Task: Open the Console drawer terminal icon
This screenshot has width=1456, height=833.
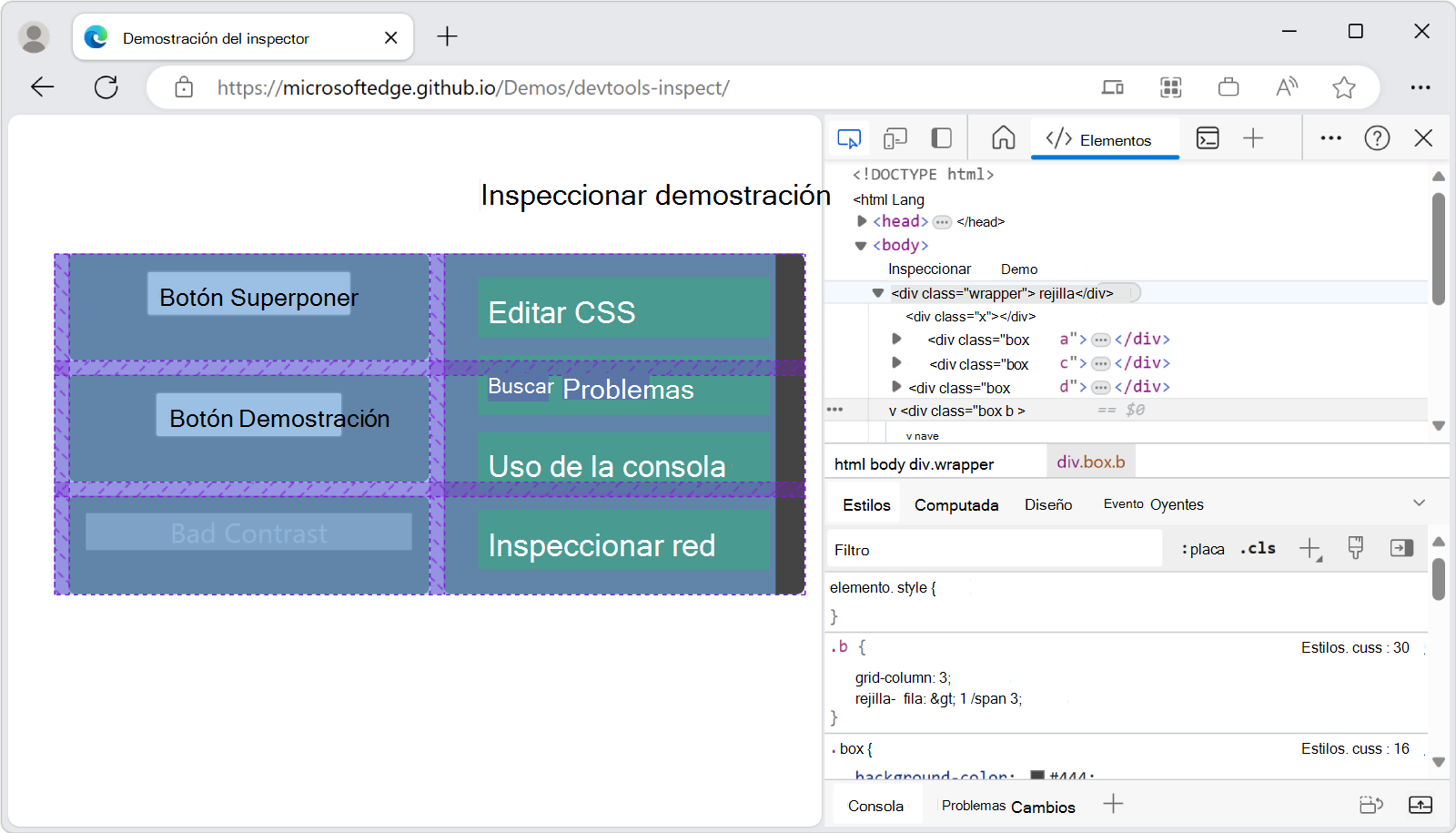Action: tap(1208, 137)
